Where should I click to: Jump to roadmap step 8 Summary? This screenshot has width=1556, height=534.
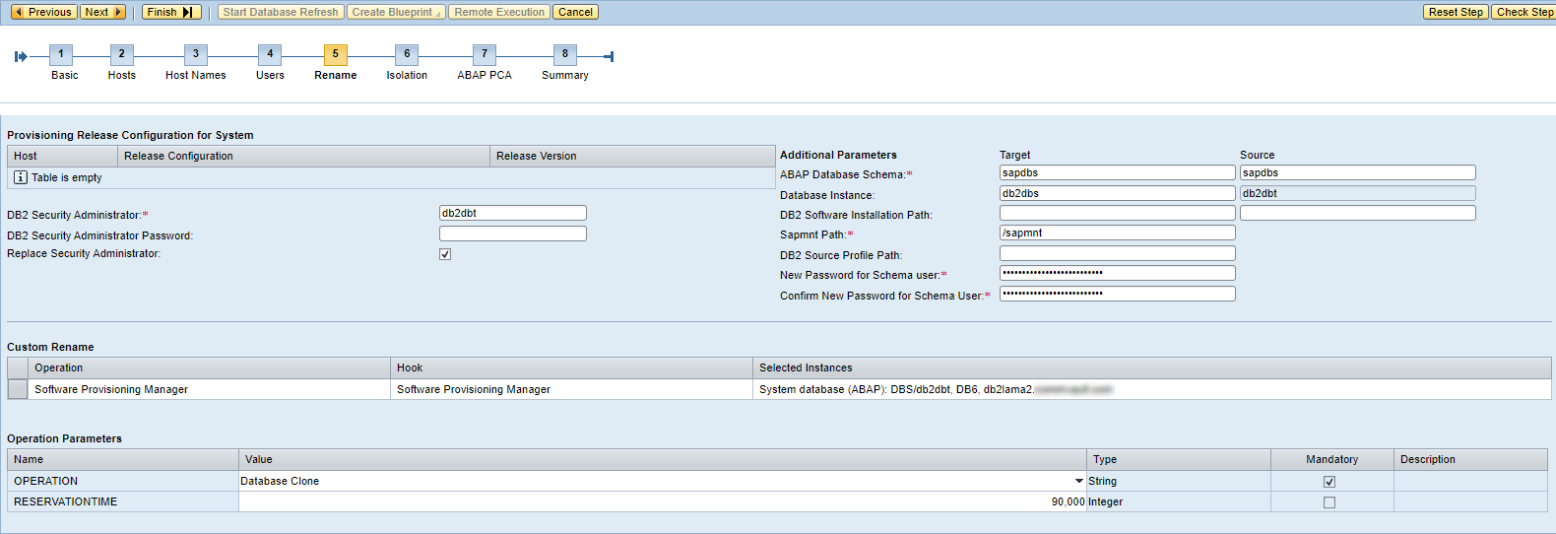point(565,55)
